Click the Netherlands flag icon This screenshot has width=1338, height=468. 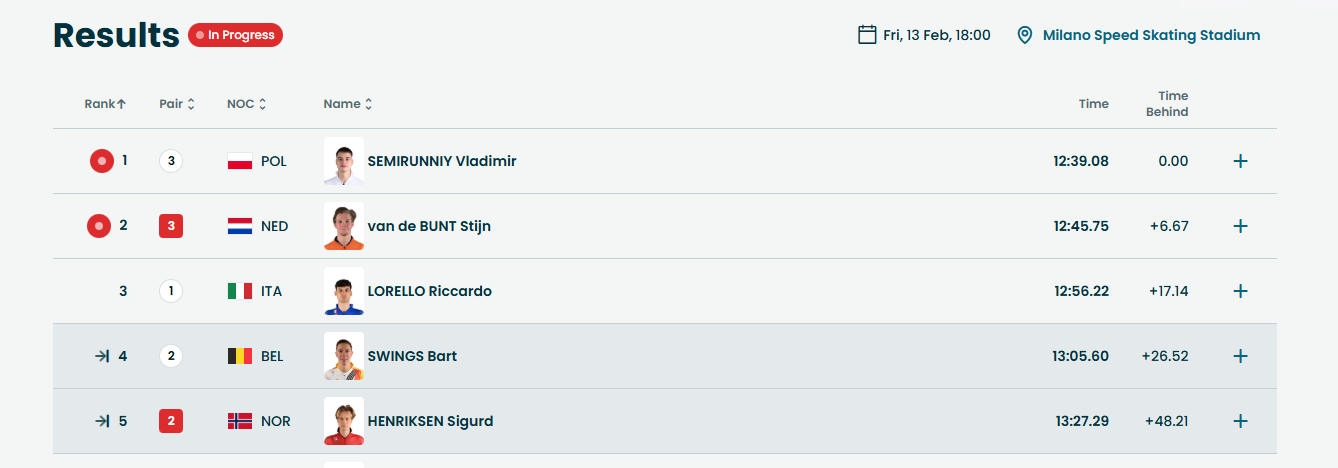coord(240,226)
